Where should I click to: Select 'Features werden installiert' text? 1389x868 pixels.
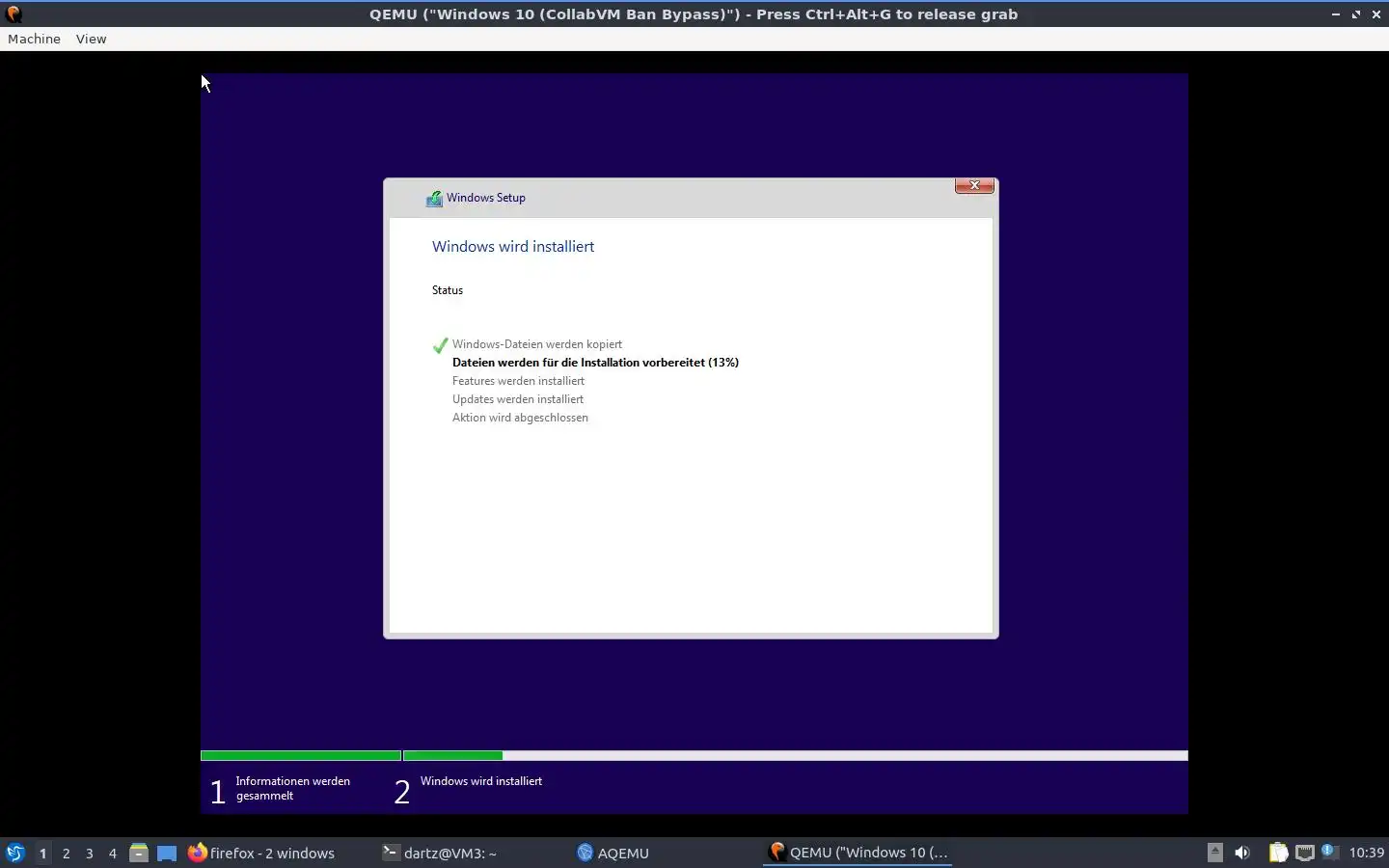coord(518,381)
